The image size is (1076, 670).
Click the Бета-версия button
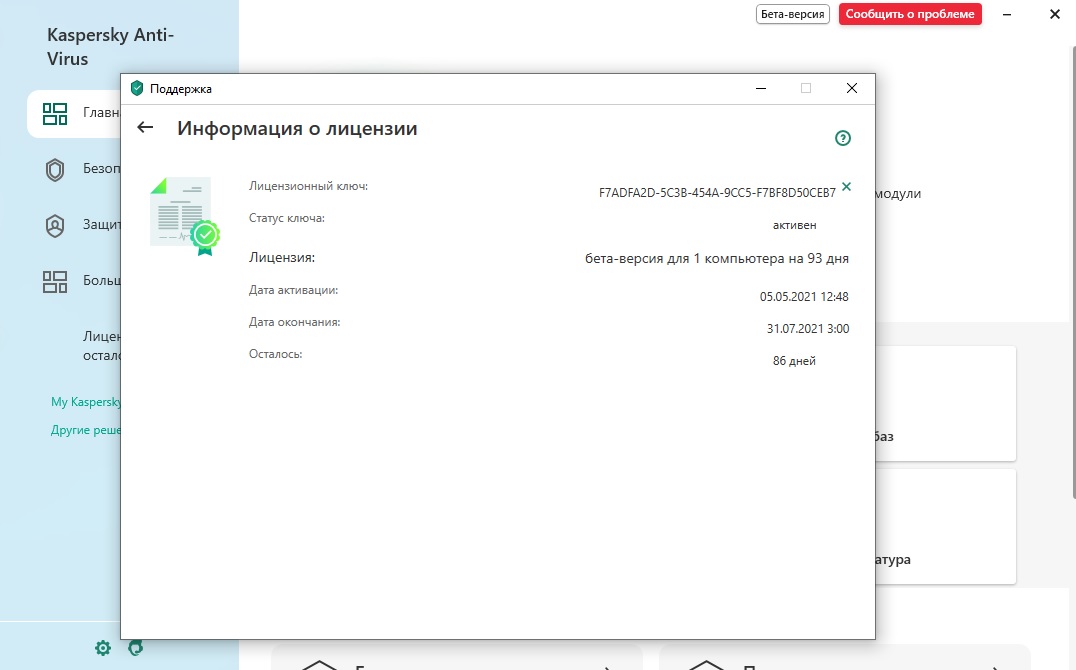(x=793, y=14)
